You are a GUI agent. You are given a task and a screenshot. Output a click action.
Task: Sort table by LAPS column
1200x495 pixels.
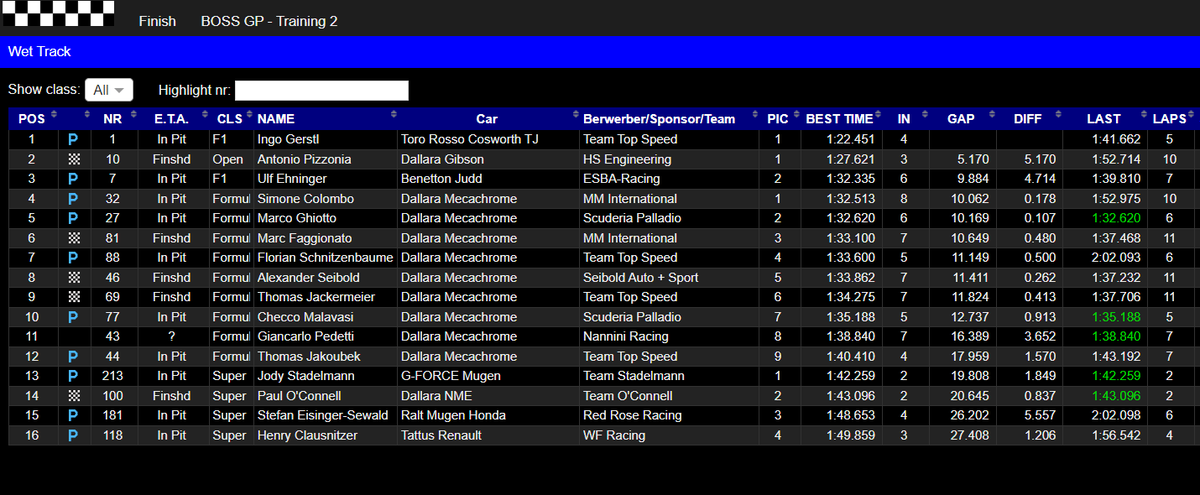[x=1169, y=119]
